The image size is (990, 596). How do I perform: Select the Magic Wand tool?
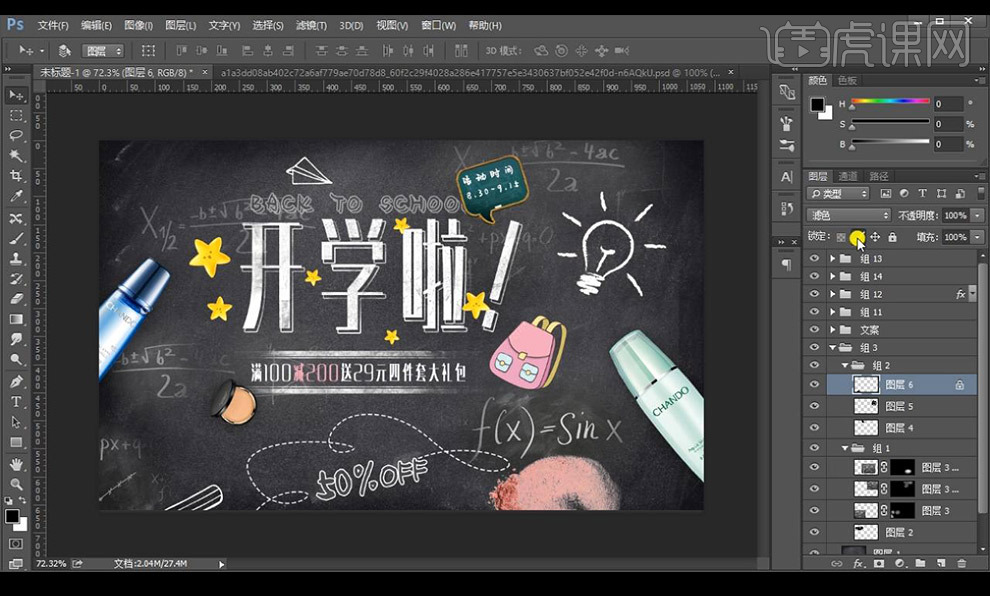pos(16,155)
